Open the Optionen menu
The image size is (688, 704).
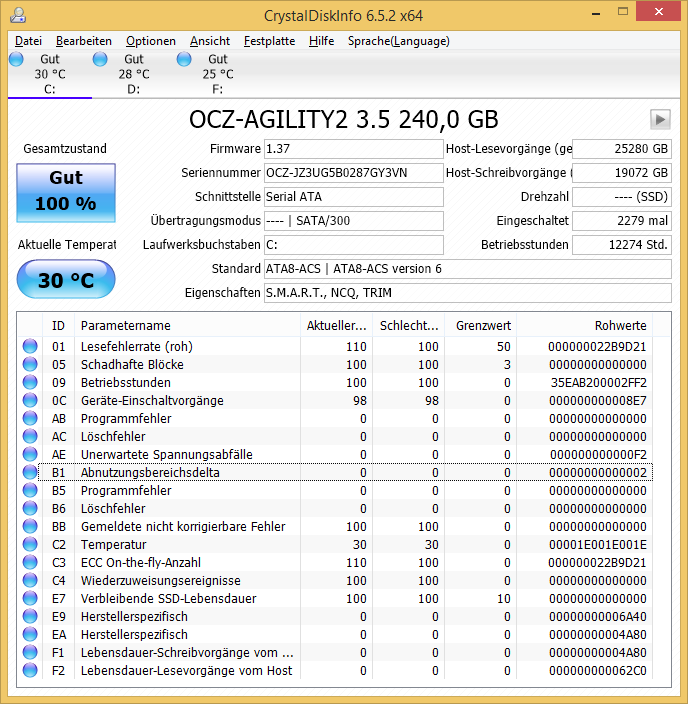click(x=150, y=41)
